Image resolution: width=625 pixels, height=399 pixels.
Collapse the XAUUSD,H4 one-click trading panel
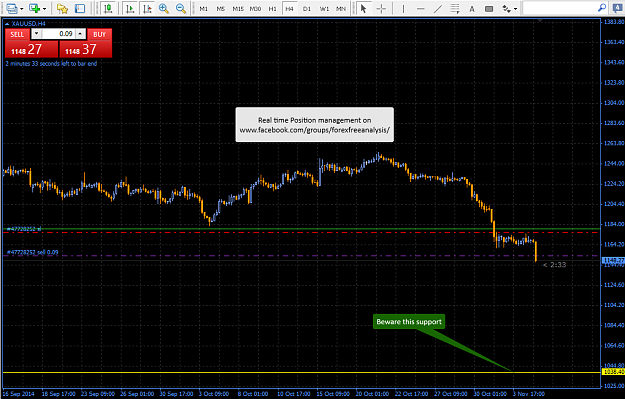7,24
